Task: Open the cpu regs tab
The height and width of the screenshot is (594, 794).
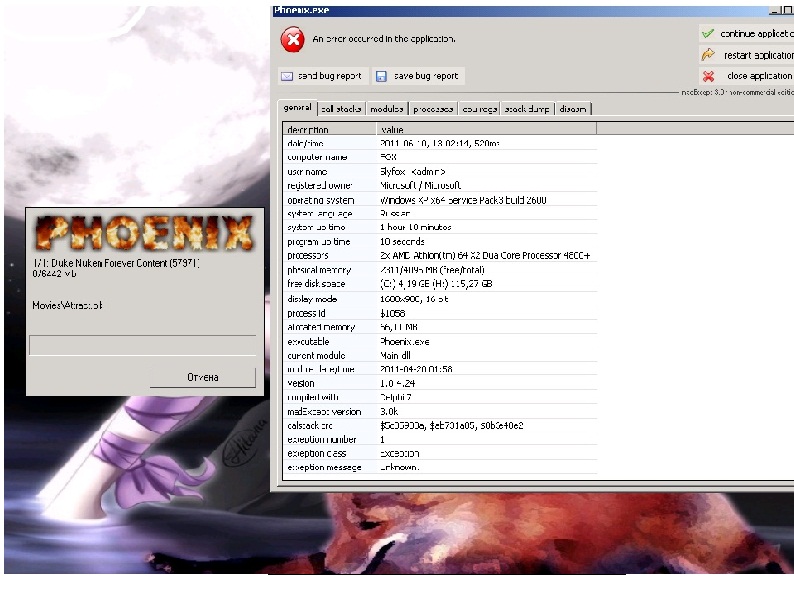Action: [x=479, y=109]
